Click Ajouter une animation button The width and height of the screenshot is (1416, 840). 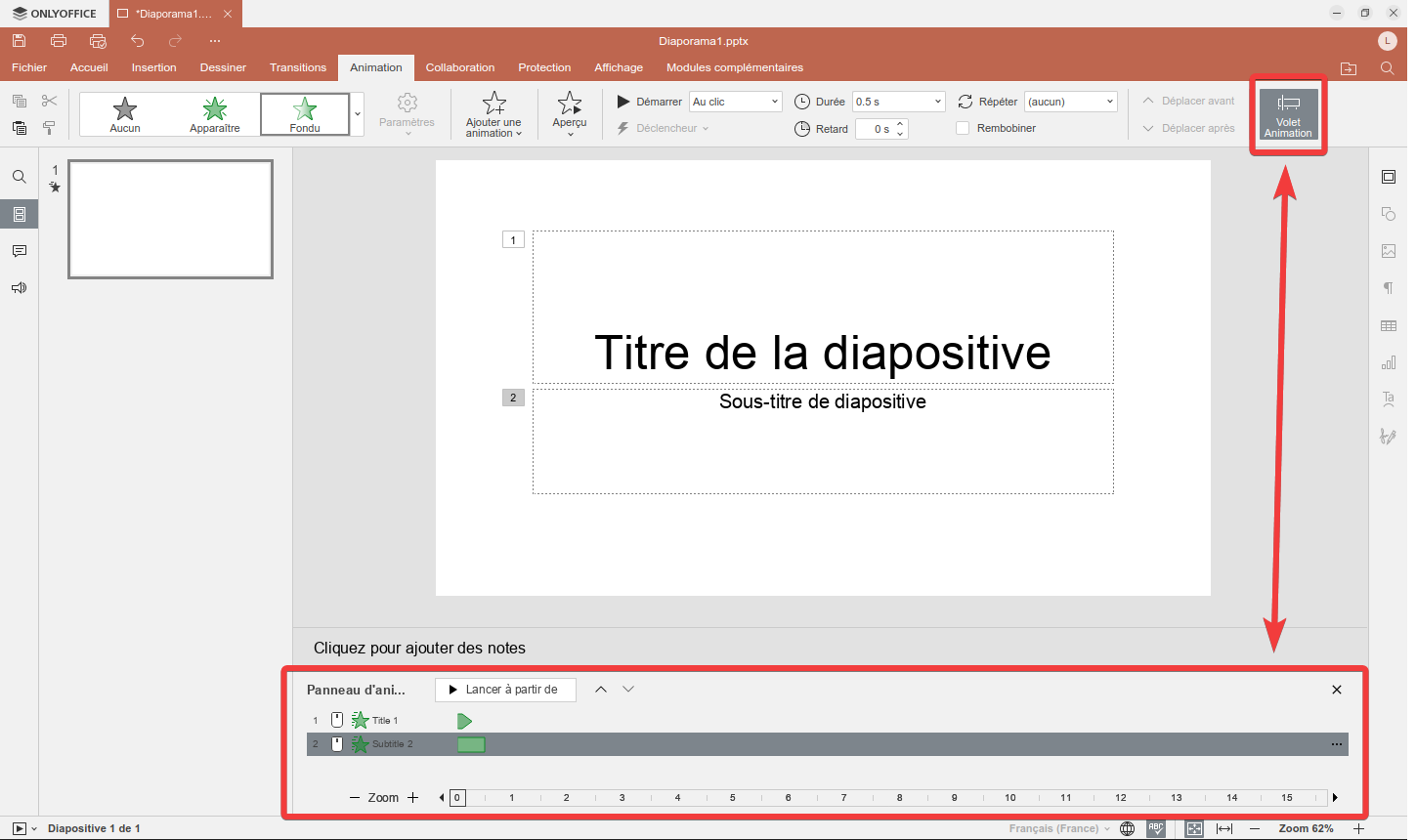point(493,114)
